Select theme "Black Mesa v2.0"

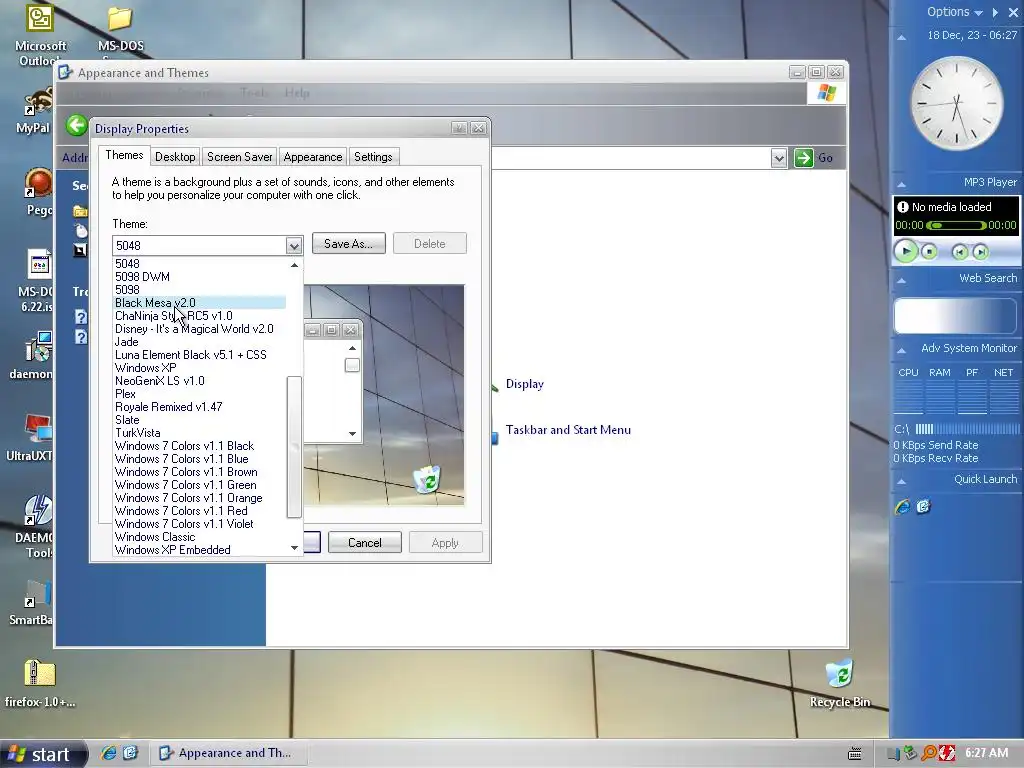click(x=199, y=303)
